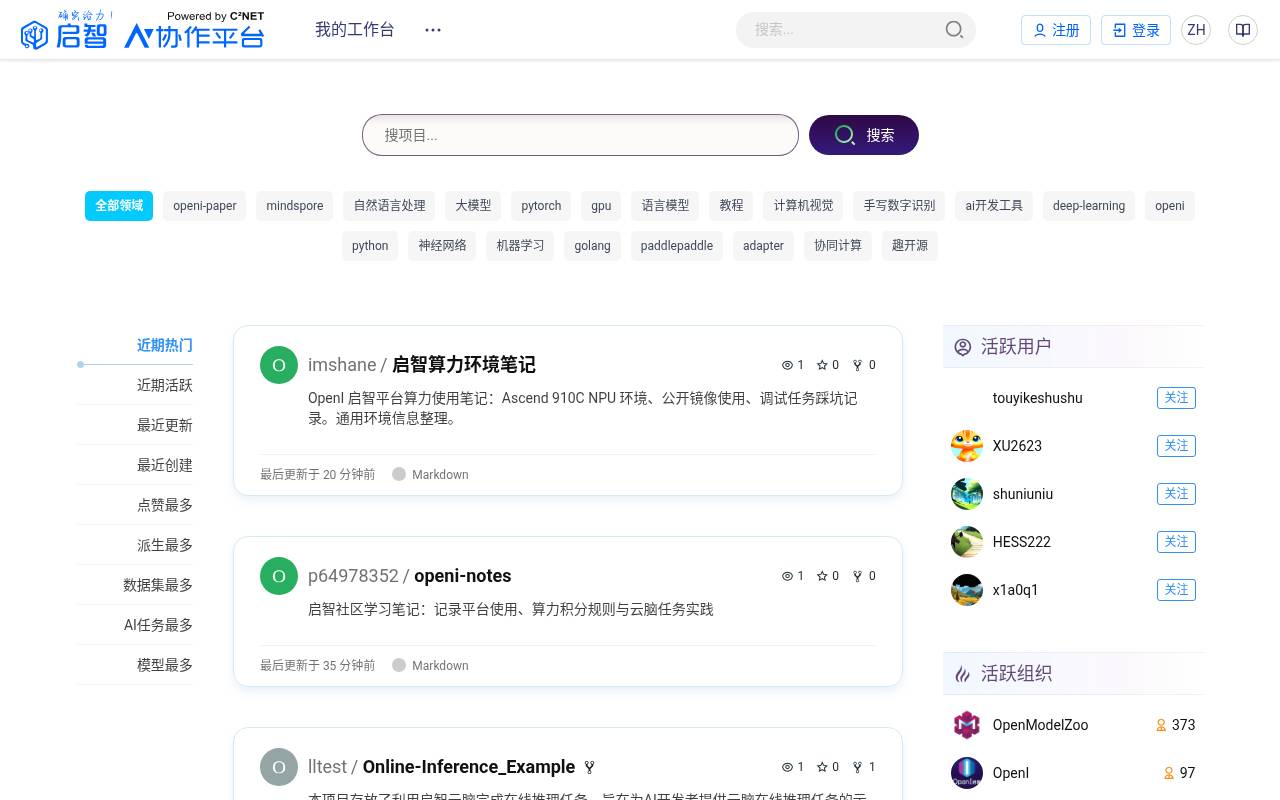
Task: Open the three-dots more menu
Action: (433, 30)
